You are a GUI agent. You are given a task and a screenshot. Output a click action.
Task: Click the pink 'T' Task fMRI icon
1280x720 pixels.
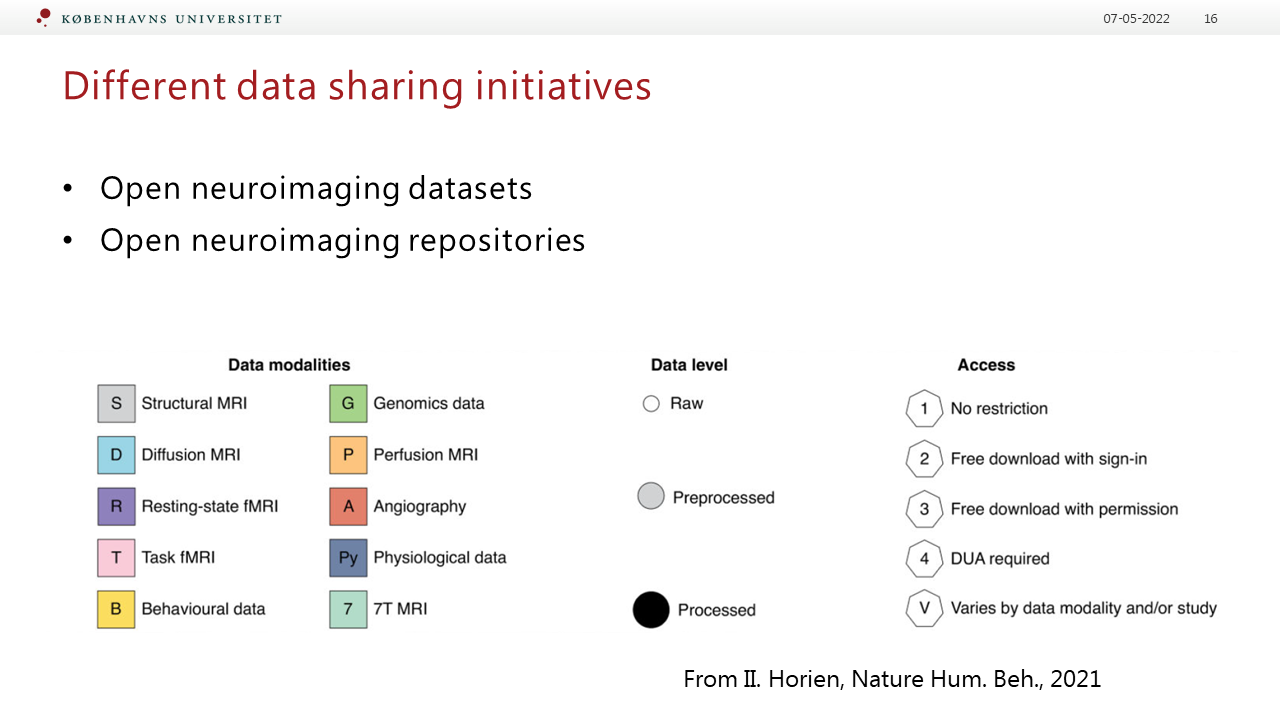coord(116,557)
